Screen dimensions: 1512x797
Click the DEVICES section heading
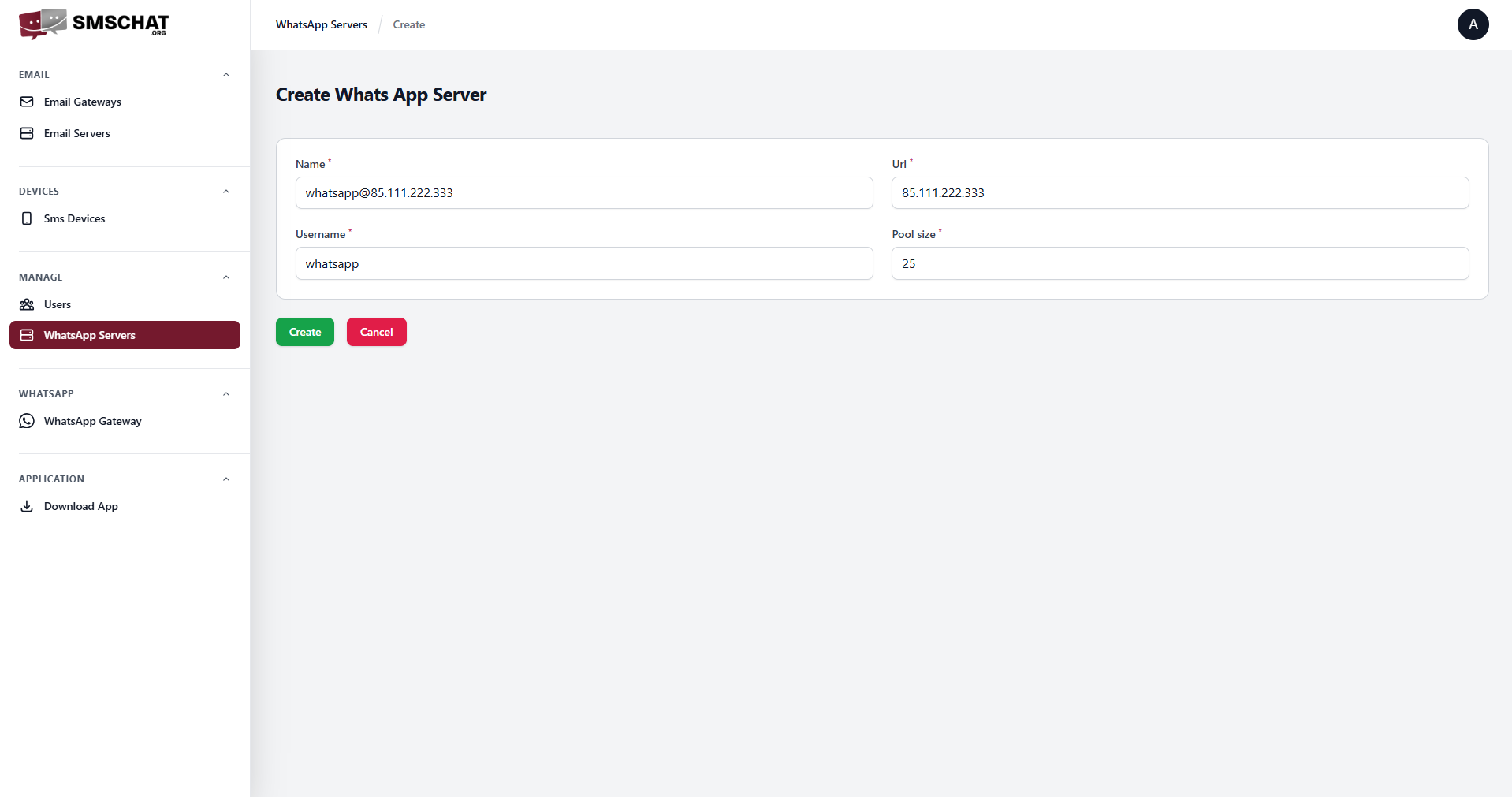(39, 192)
